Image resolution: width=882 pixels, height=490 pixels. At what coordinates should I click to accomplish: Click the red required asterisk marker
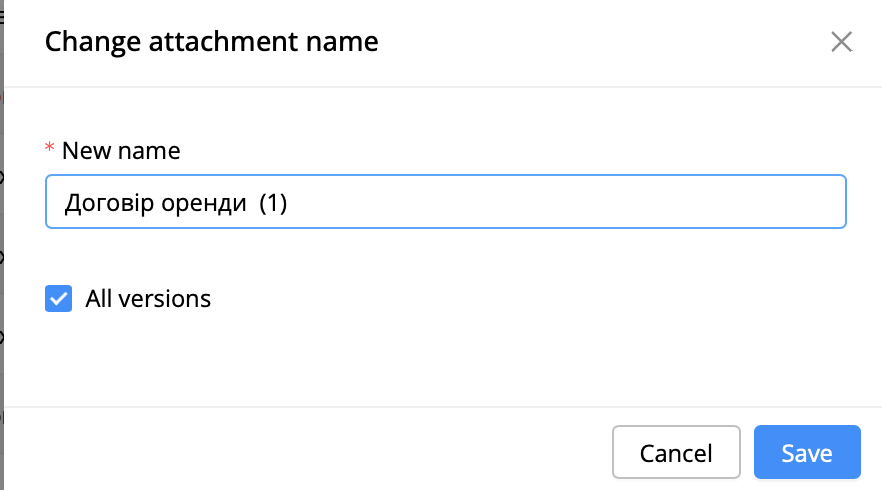coord(50,148)
